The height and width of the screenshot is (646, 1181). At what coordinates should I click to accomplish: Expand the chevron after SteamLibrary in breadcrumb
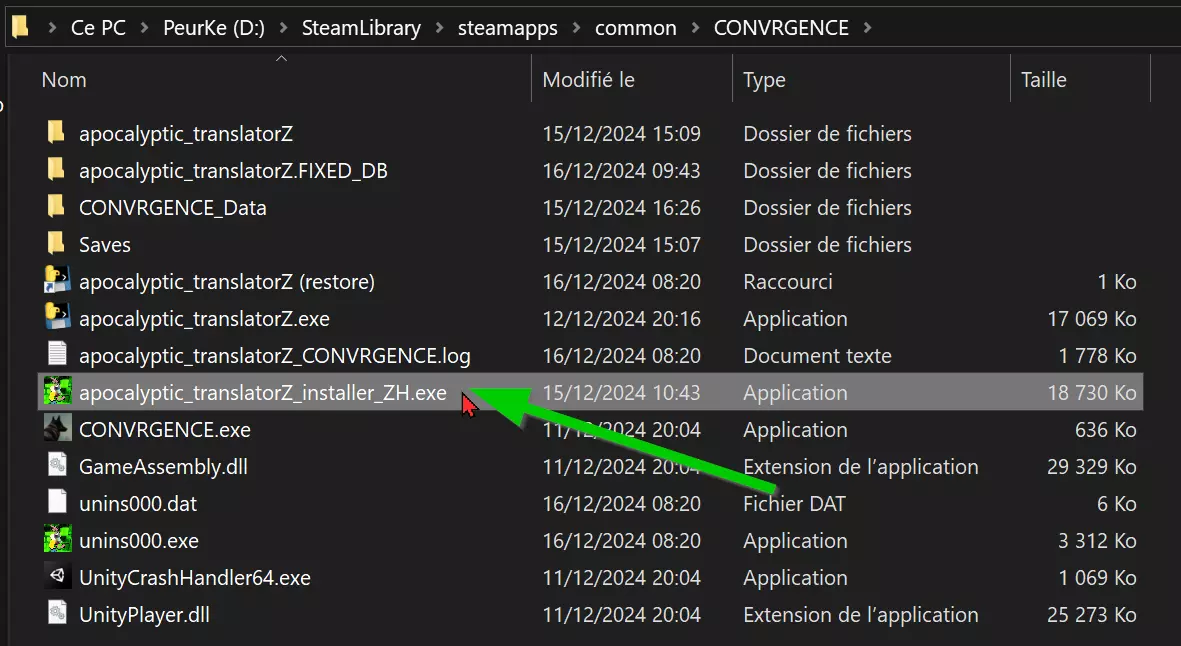tap(438, 28)
